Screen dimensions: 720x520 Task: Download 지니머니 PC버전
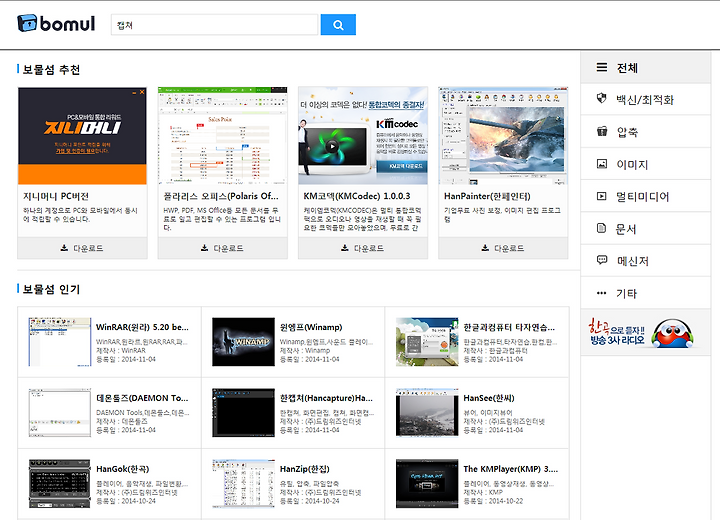(x=83, y=248)
